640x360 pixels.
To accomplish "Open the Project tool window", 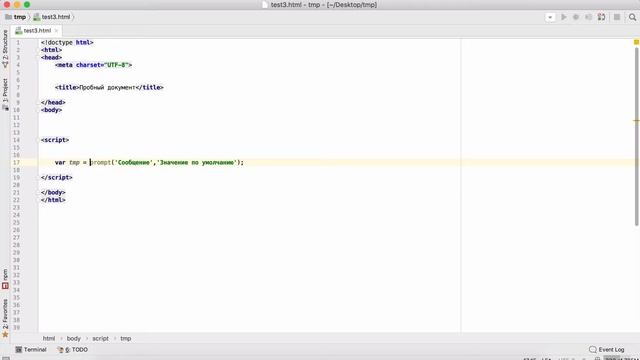I will [5, 94].
